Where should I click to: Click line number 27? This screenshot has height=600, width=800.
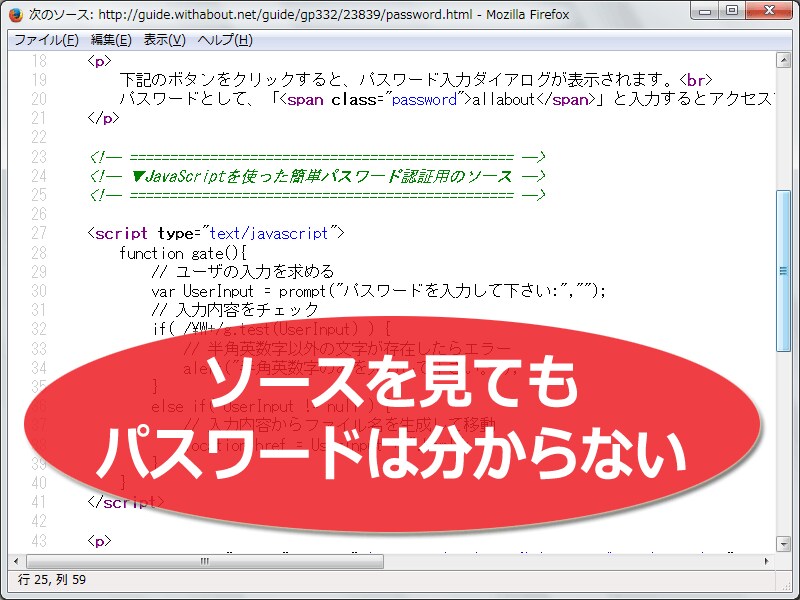39,233
